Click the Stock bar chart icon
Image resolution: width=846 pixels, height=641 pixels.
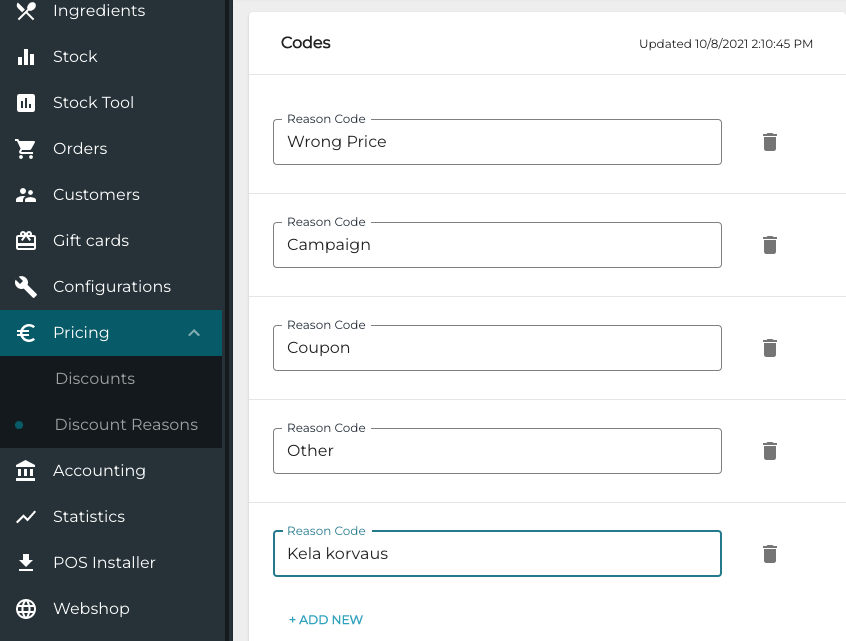[x=26, y=57]
